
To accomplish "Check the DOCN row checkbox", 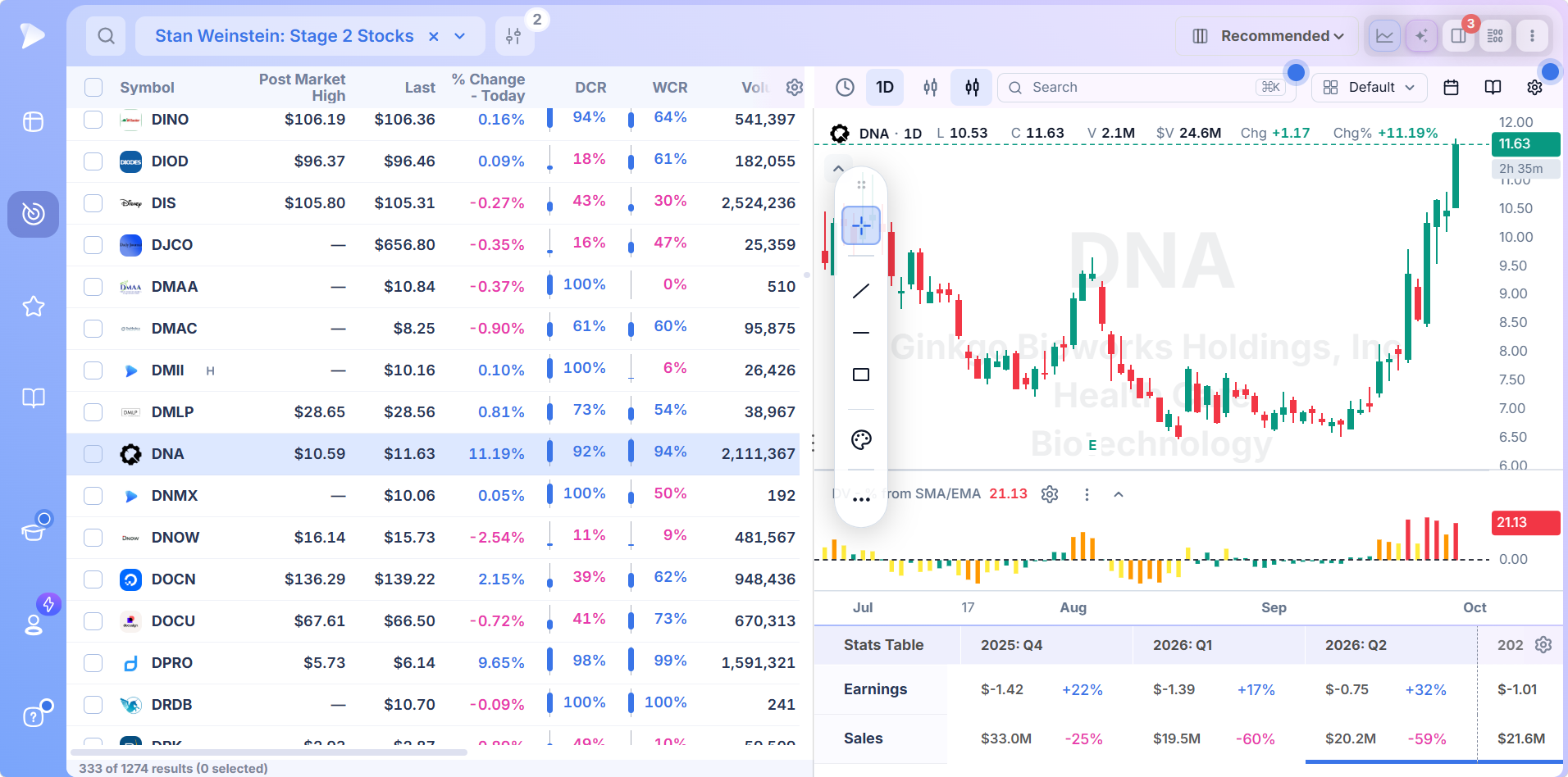I will [x=93, y=579].
